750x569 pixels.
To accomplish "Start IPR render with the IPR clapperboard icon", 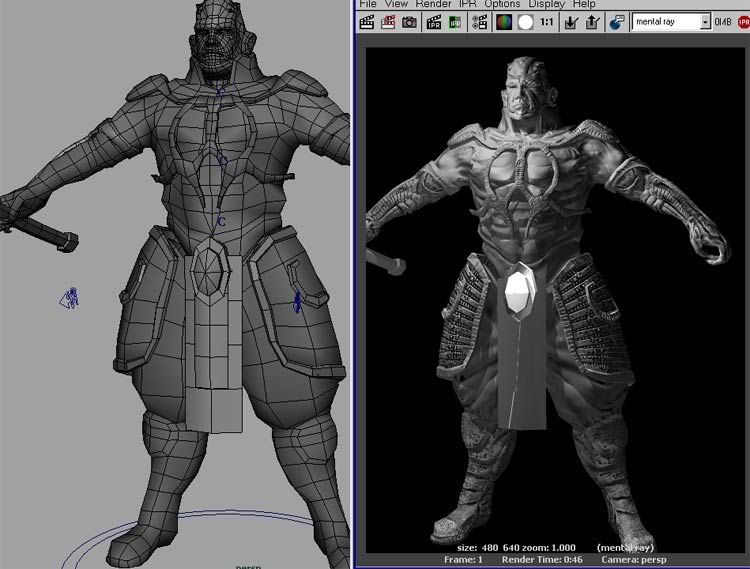I will tap(434, 22).
